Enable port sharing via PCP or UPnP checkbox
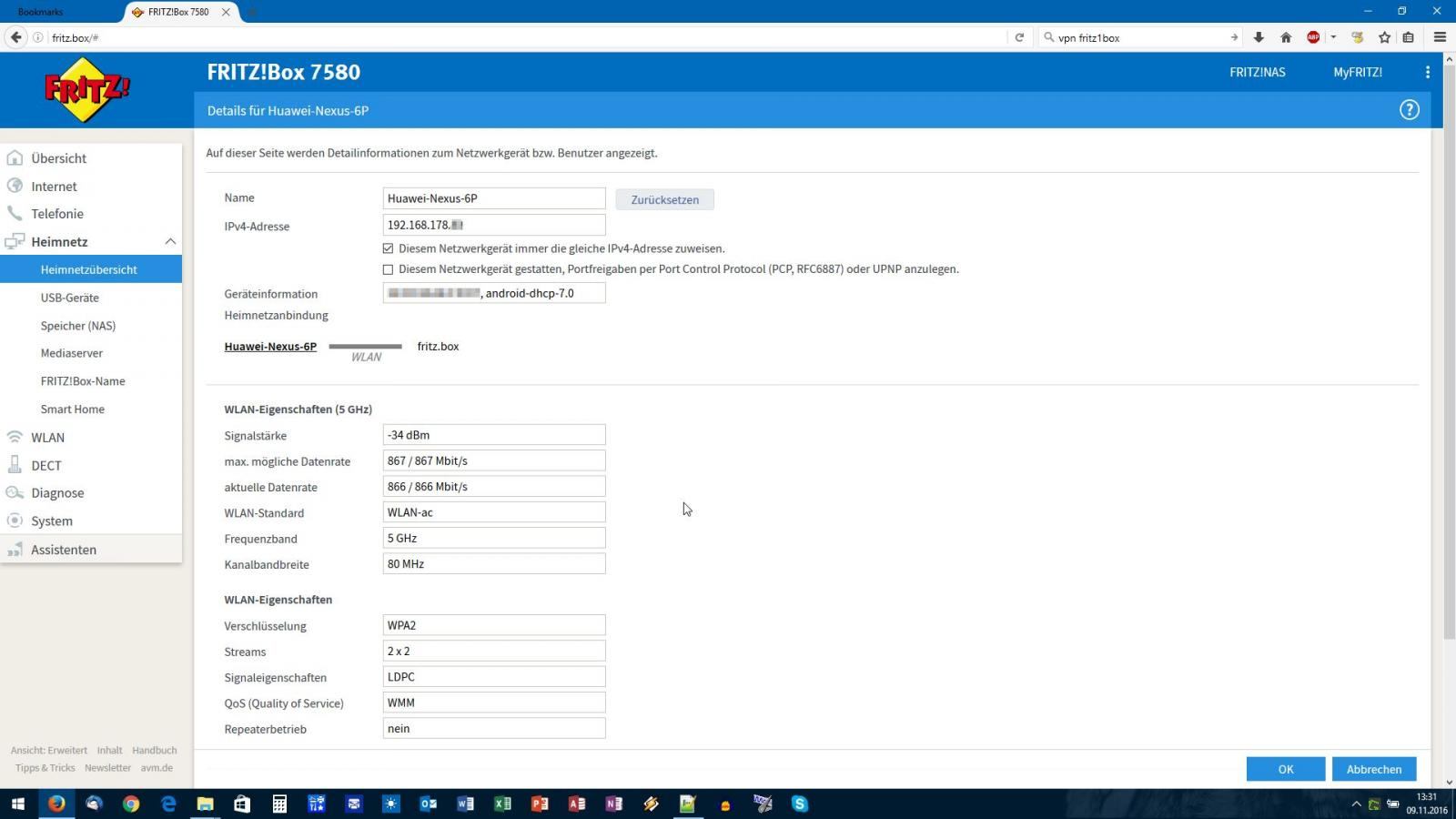This screenshot has width=1456, height=819. [389, 269]
